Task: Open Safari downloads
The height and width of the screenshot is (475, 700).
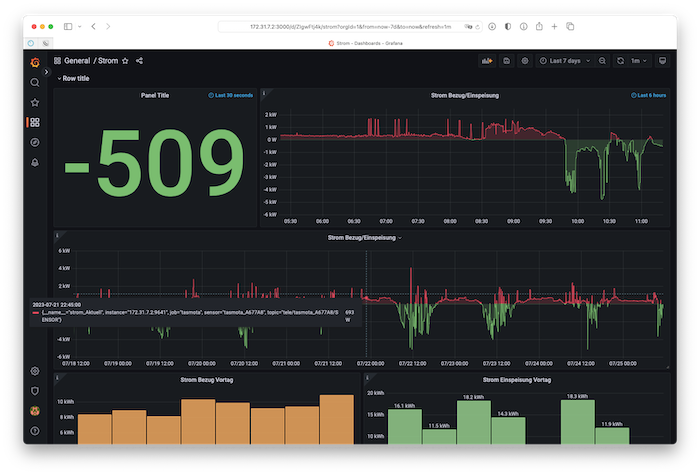Action: [x=492, y=26]
